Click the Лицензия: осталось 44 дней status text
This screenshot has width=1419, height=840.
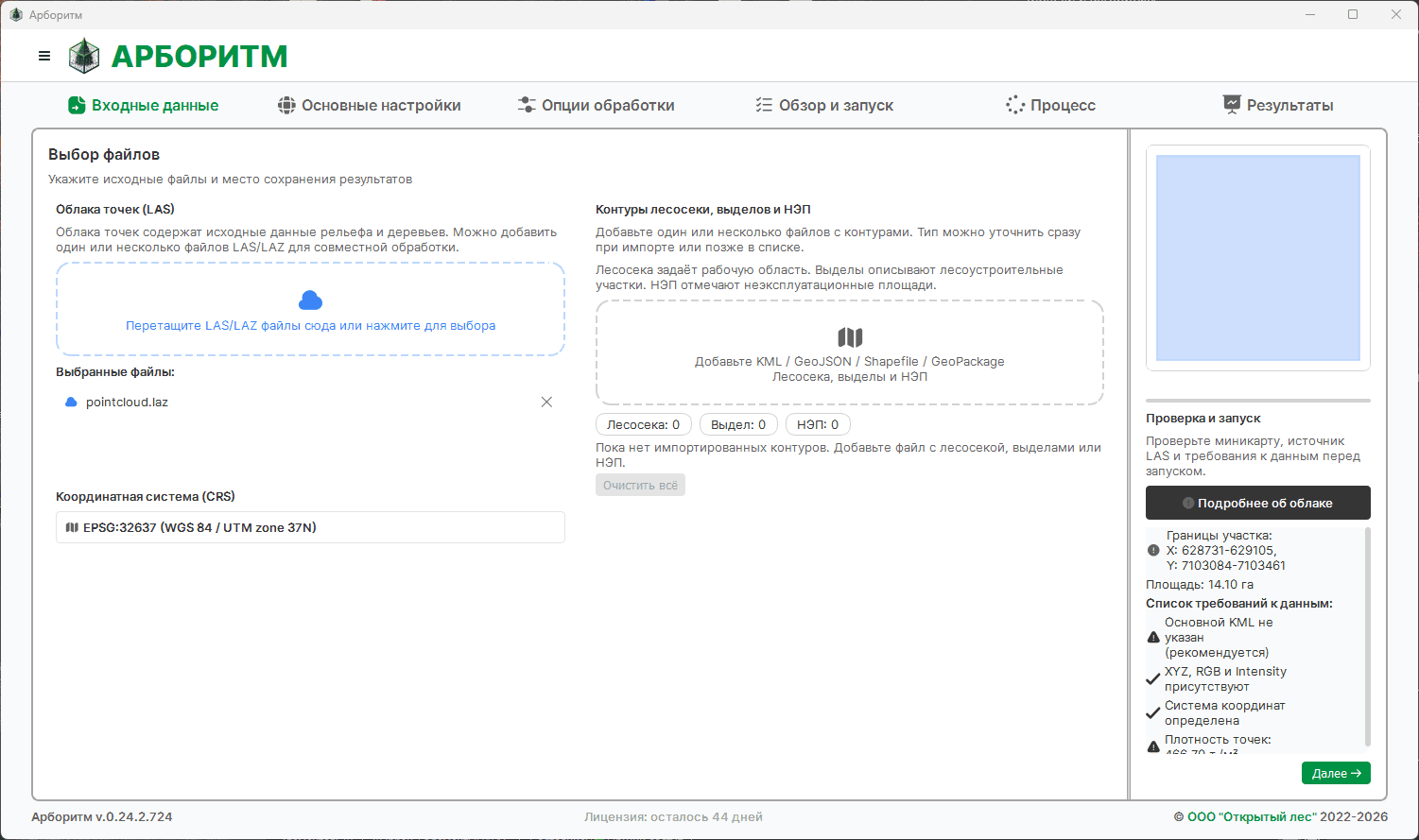pos(673,817)
